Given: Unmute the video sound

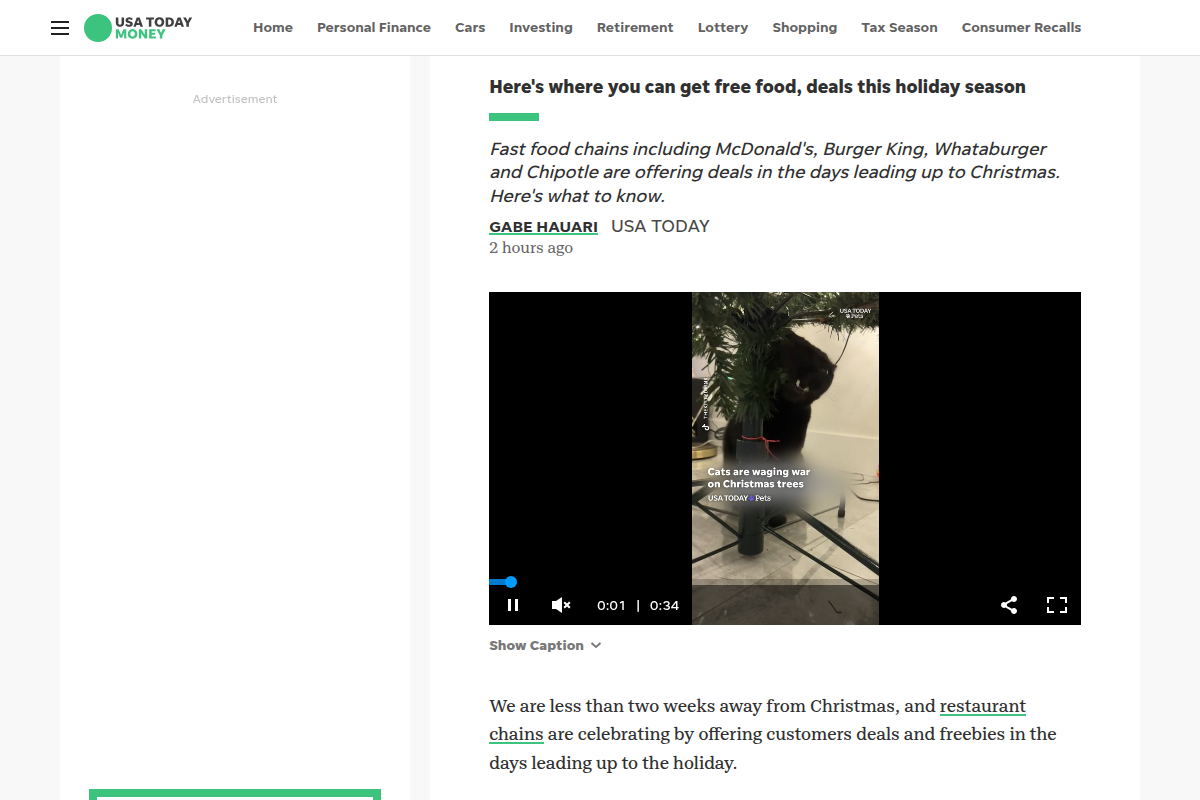Looking at the screenshot, I should coord(561,605).
